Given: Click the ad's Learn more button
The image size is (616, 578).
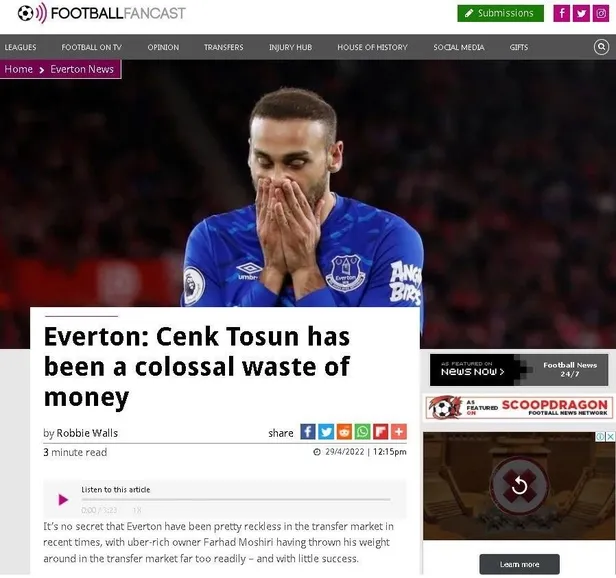Looking at the screenshot, I should click(x=519, y=564).
